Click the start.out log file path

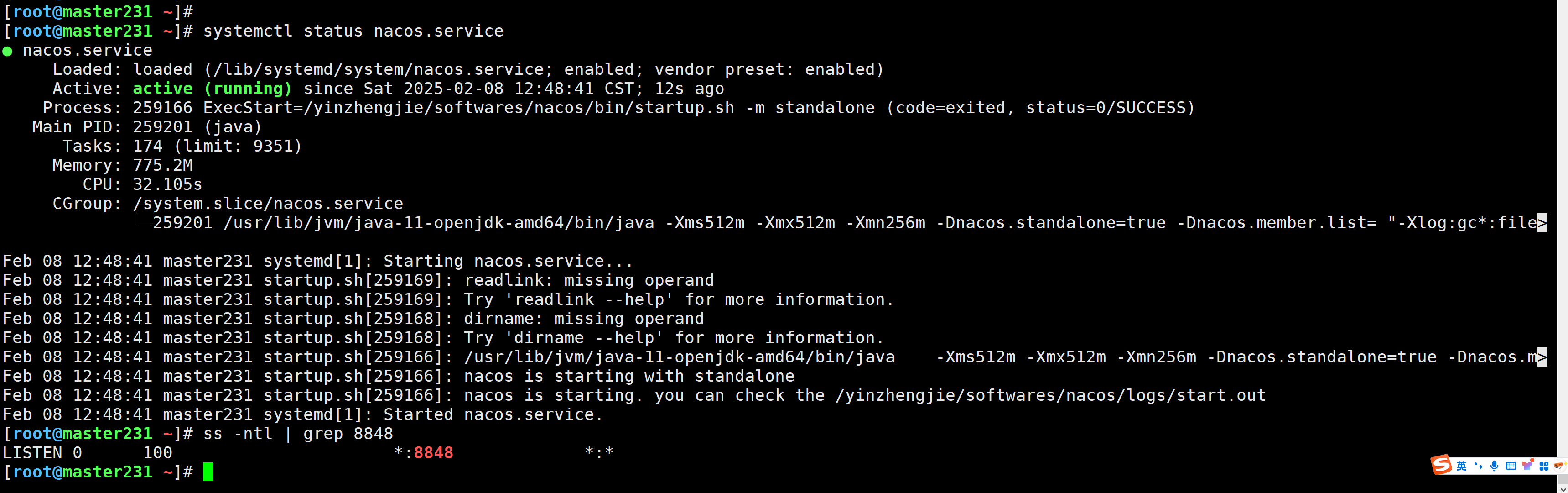pos(1050,395)
